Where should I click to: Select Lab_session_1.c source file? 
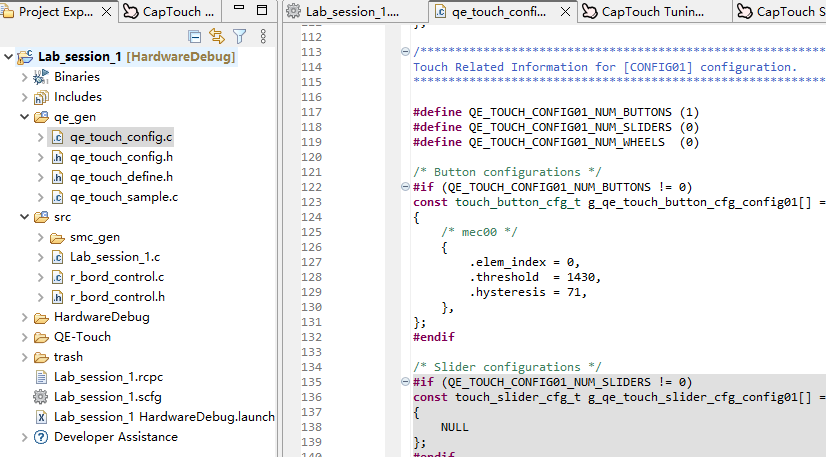point(115,257)
